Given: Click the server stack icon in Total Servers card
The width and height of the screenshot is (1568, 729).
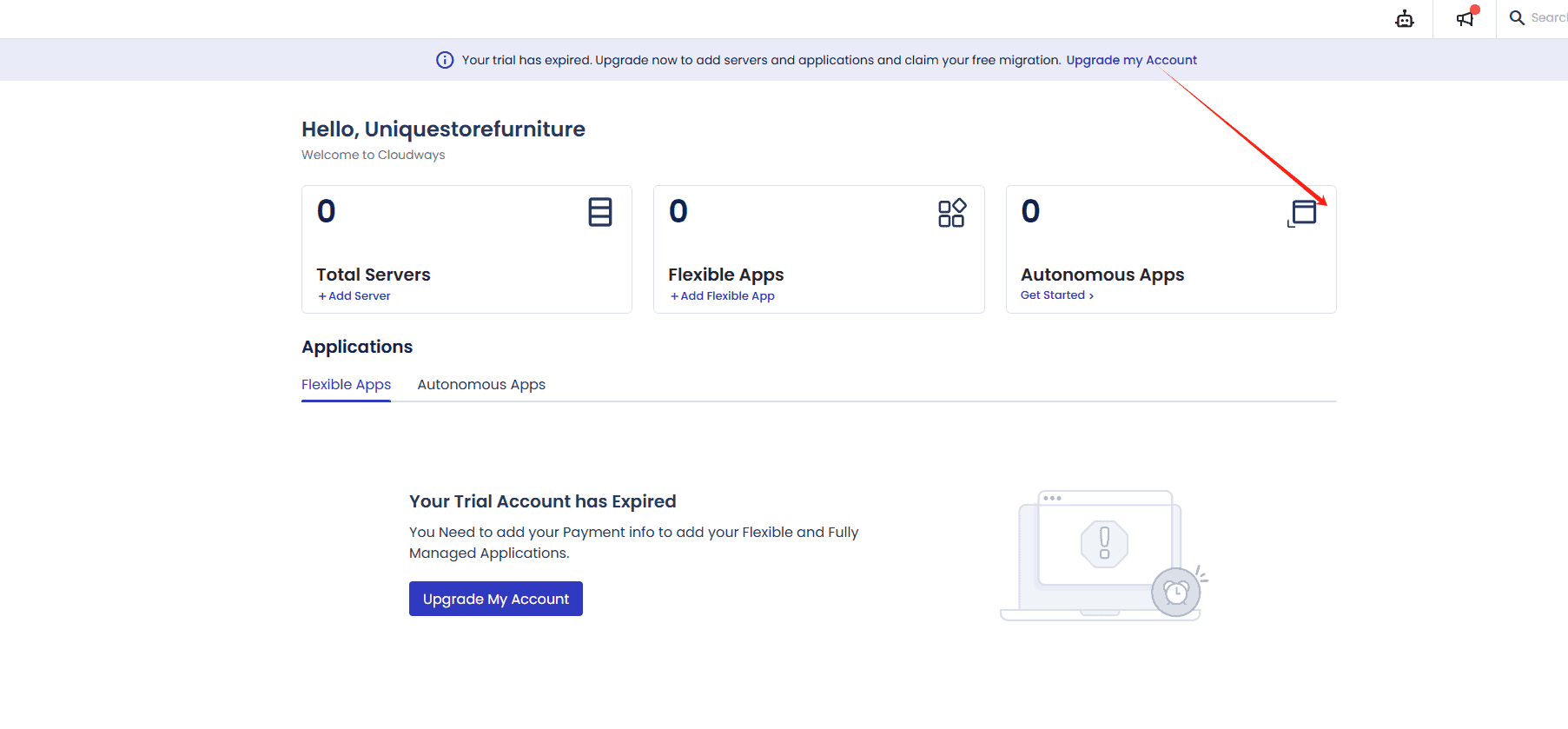Looking at the screenshot, I should pyautogui.click(x=599, y=212).
